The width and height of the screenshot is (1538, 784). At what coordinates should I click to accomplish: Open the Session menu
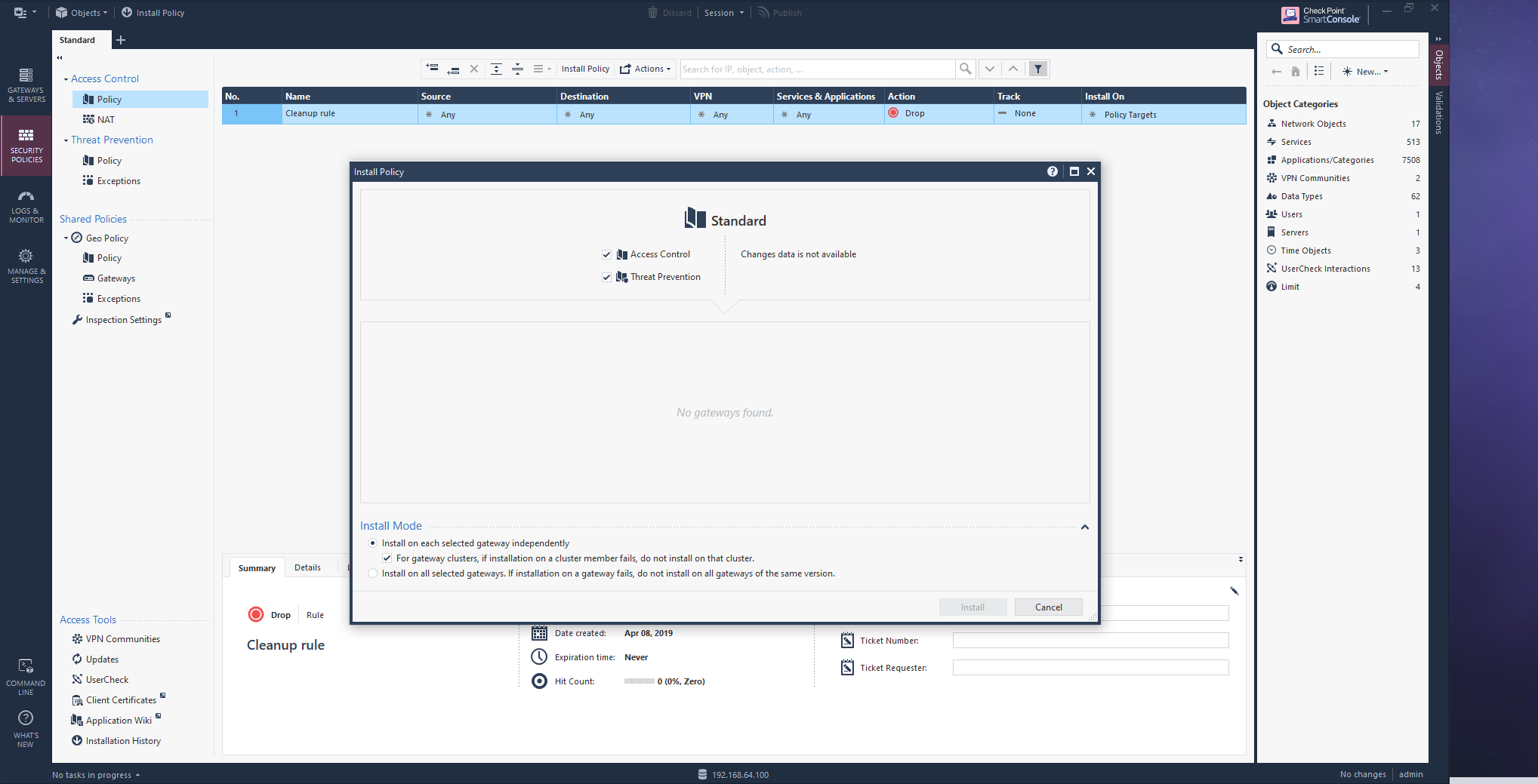pos(723,13)
